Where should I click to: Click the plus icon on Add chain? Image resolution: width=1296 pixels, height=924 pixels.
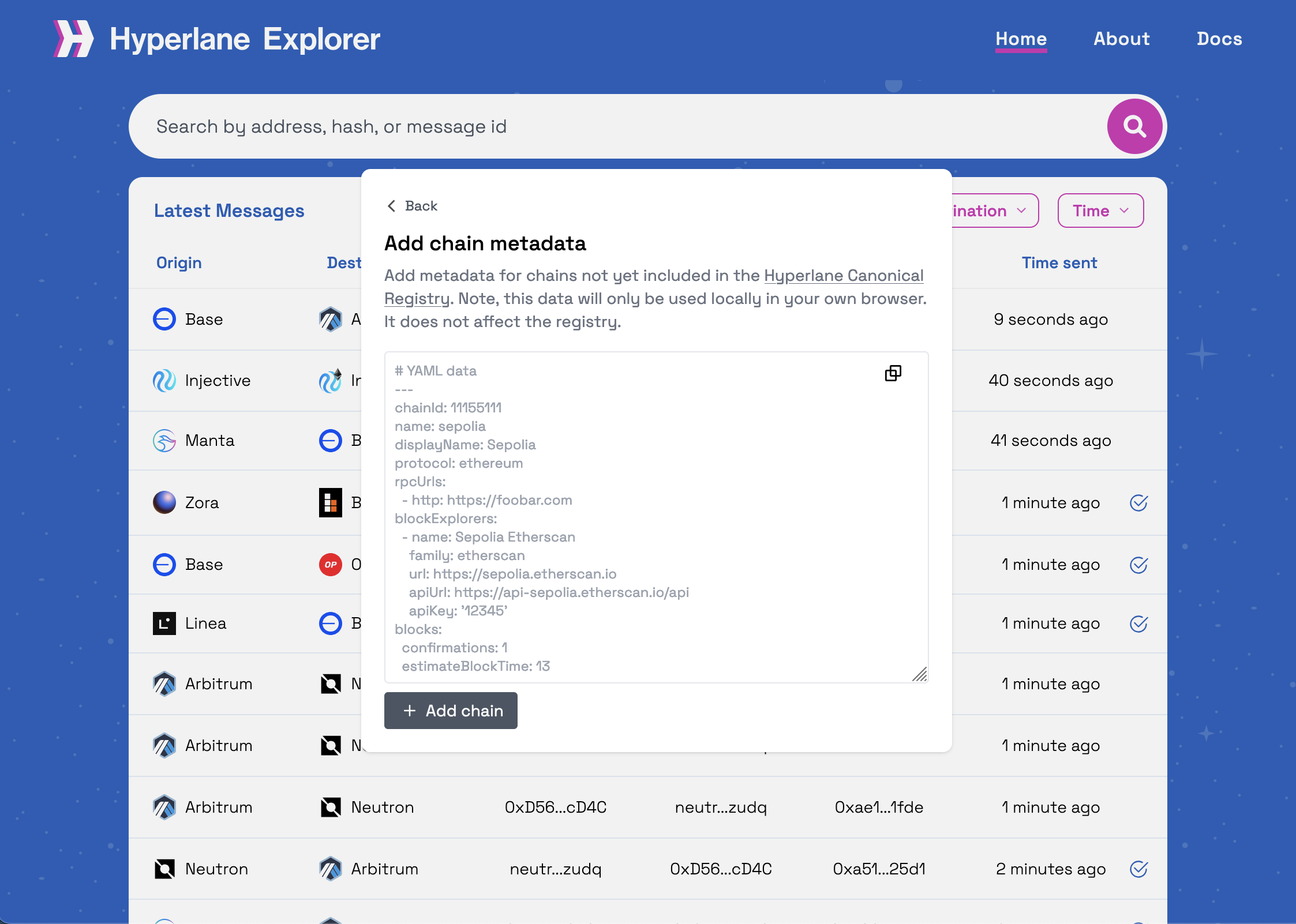click(410, 711)
